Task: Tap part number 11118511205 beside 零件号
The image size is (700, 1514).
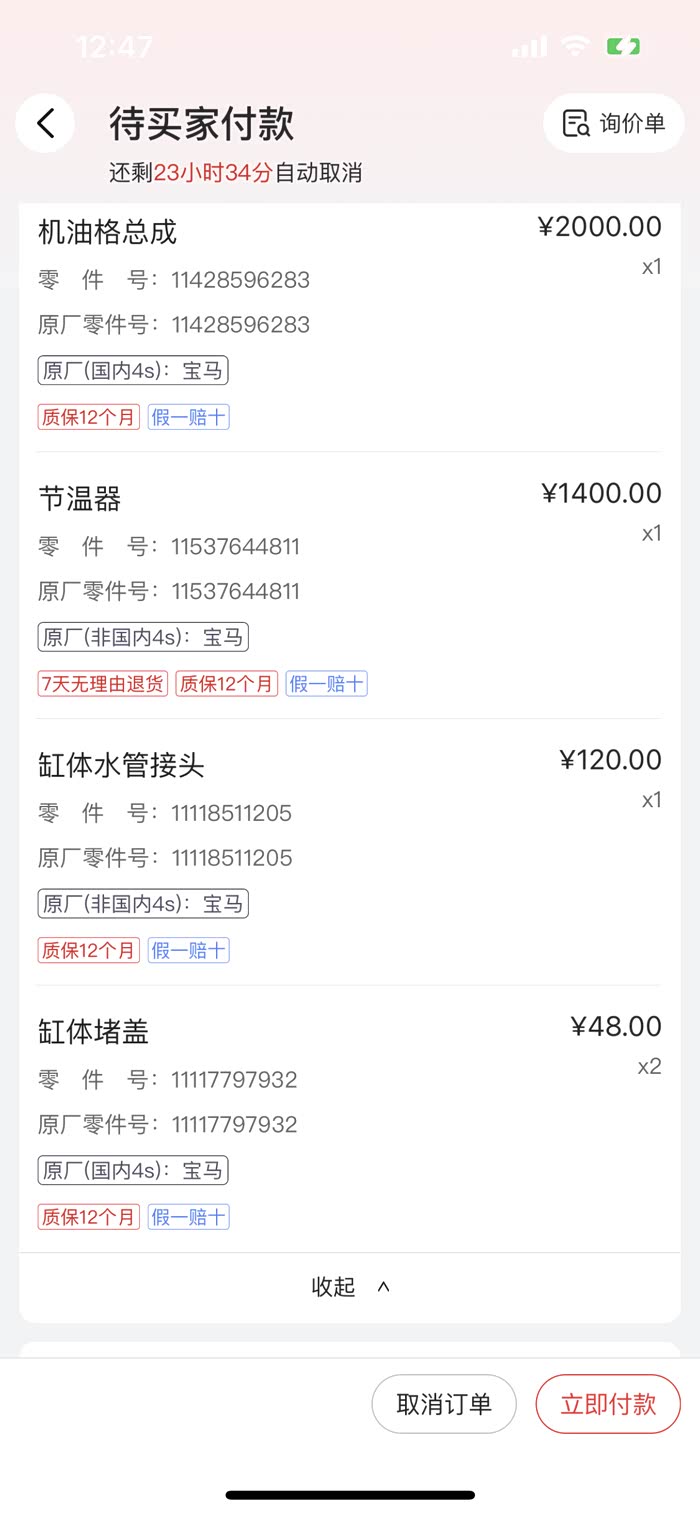Action: pos(232,813)
